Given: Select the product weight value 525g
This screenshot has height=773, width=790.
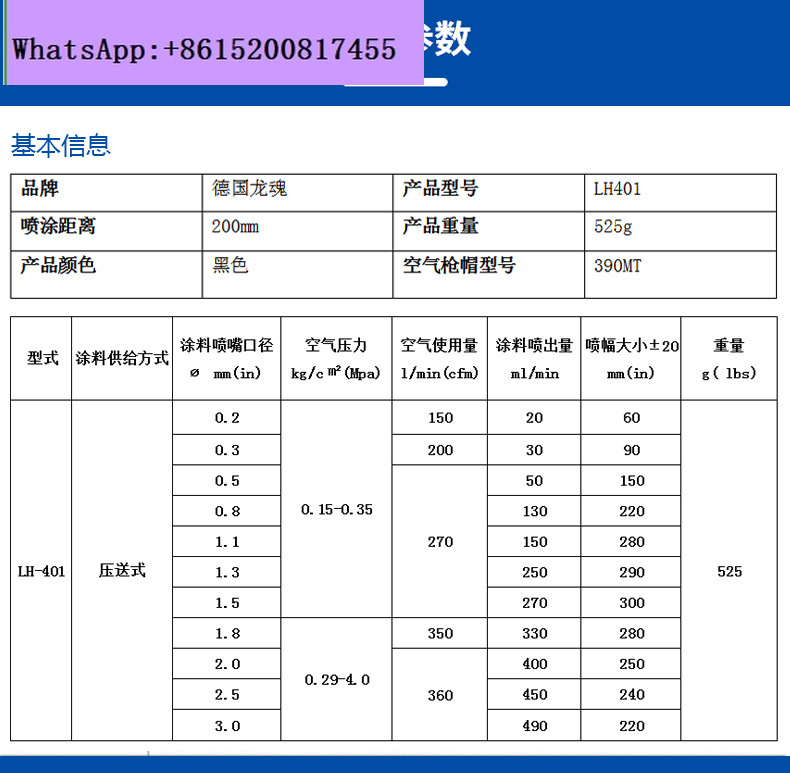Looking at the screenshot, I should click(613, 227).
